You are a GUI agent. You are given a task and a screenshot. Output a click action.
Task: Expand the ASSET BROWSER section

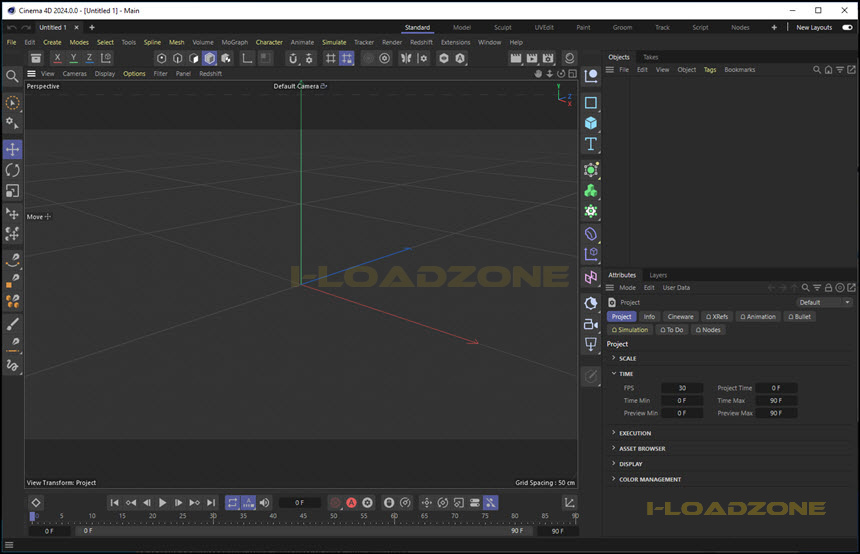point(642,449)
